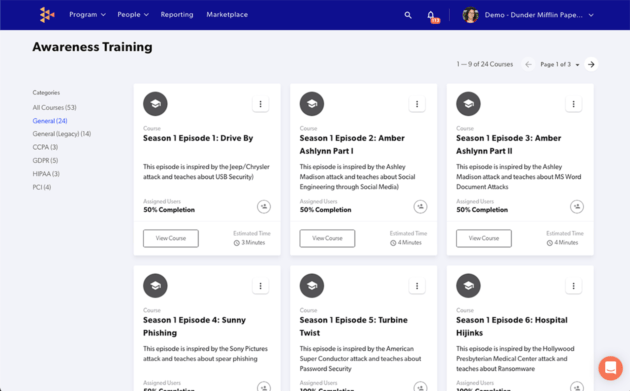630x391 pixels.
Task: Open Page 1 of 3 dropdown
Action: pos(560,64)
